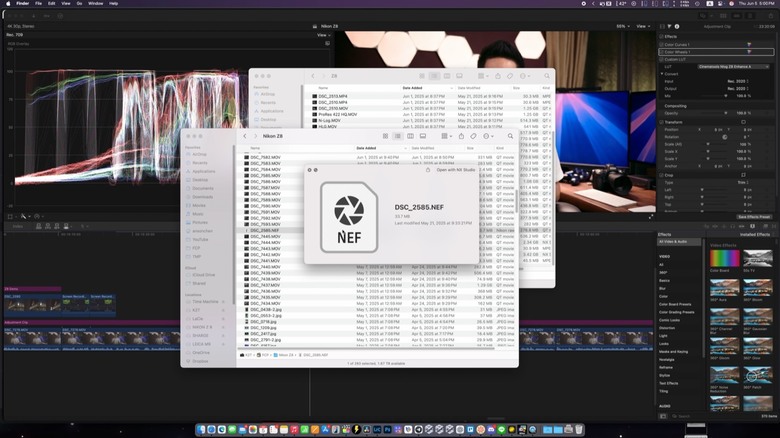Open Dropbox in the Finder sidebar
Viewport: 780px width, 438px height.
200,361
